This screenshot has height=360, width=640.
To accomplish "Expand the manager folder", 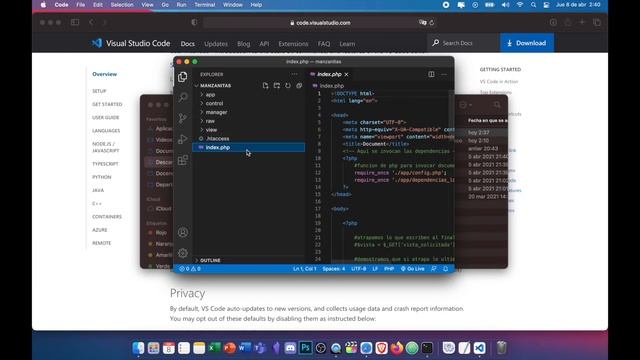I will point(249,112).
